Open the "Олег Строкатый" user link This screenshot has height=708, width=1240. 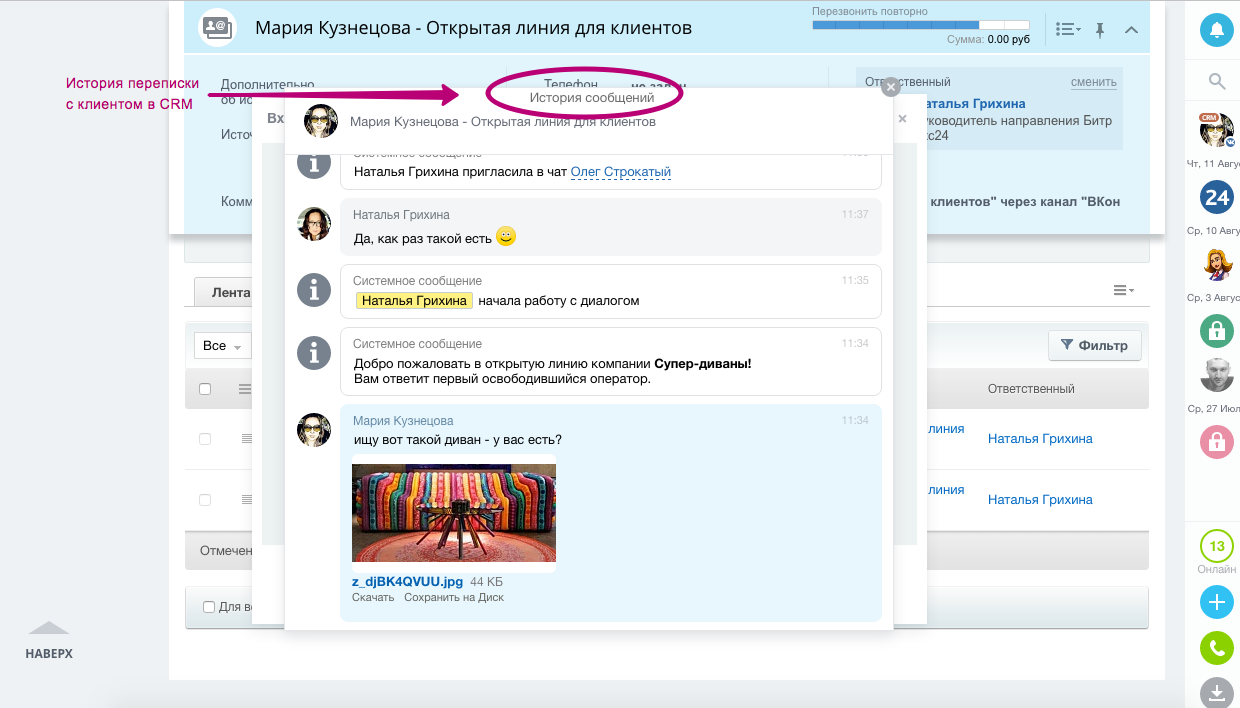click(x=620, y=172)
